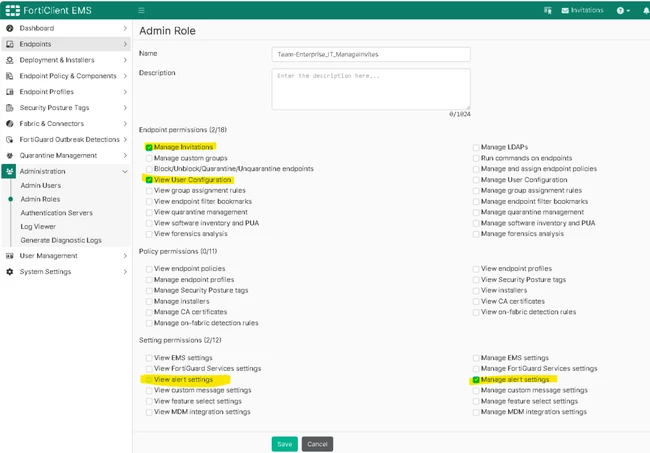Click the System Settings gear icon
Image resolution: width=650 pixels, height=453 pixels.
10,271
